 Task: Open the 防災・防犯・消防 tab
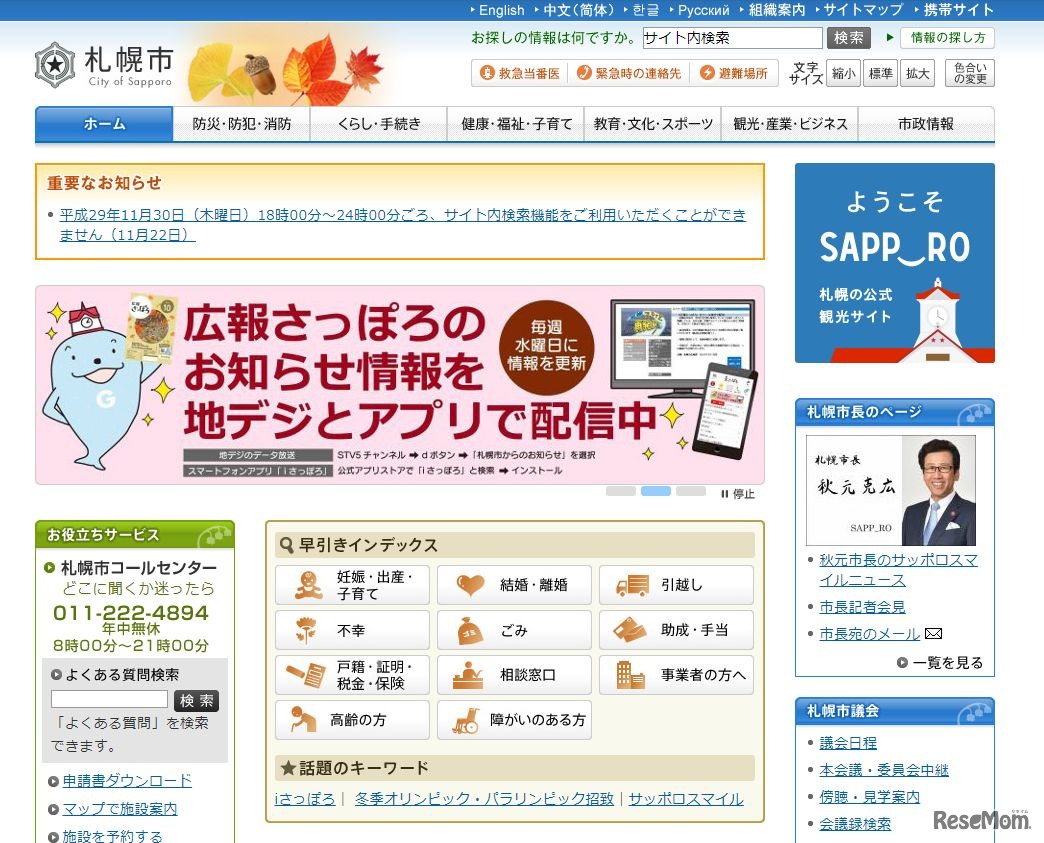tap(241, 124)
